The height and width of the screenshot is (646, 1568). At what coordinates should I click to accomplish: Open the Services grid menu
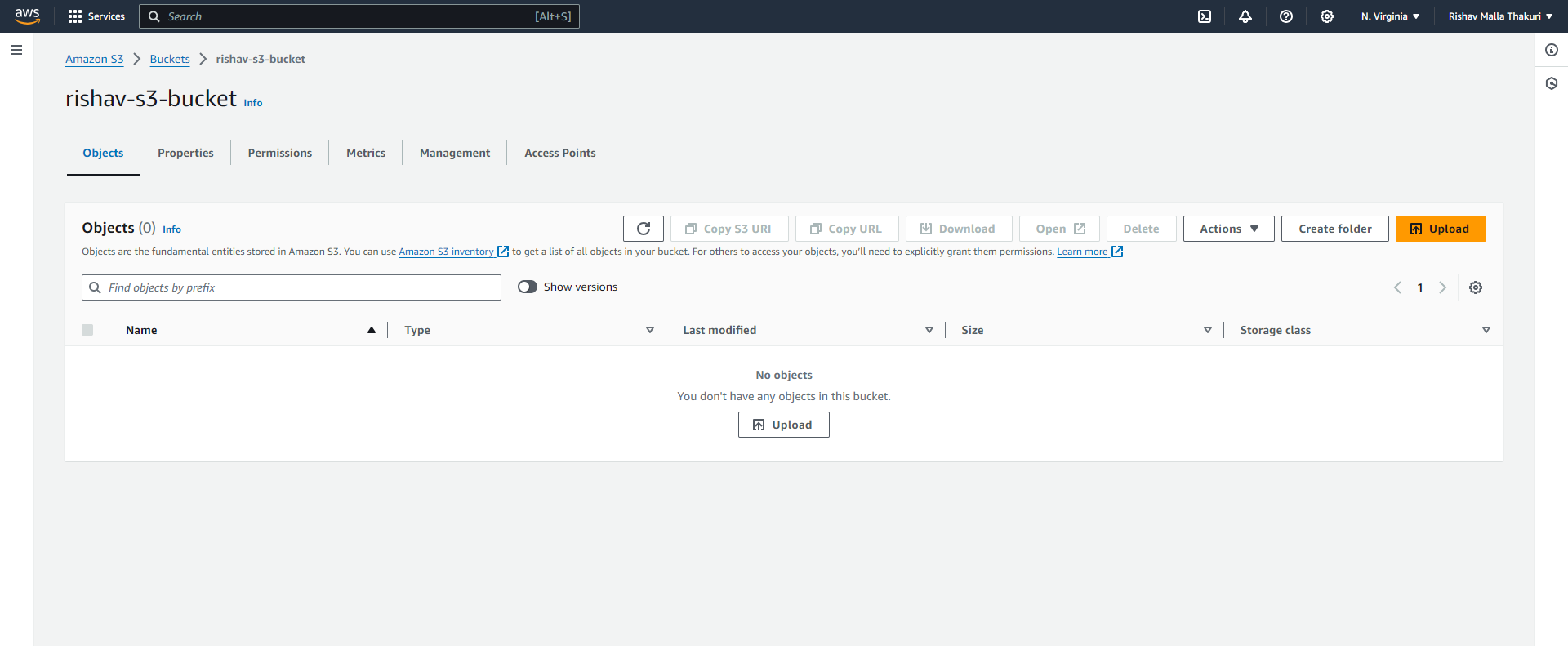pos(96,16)
